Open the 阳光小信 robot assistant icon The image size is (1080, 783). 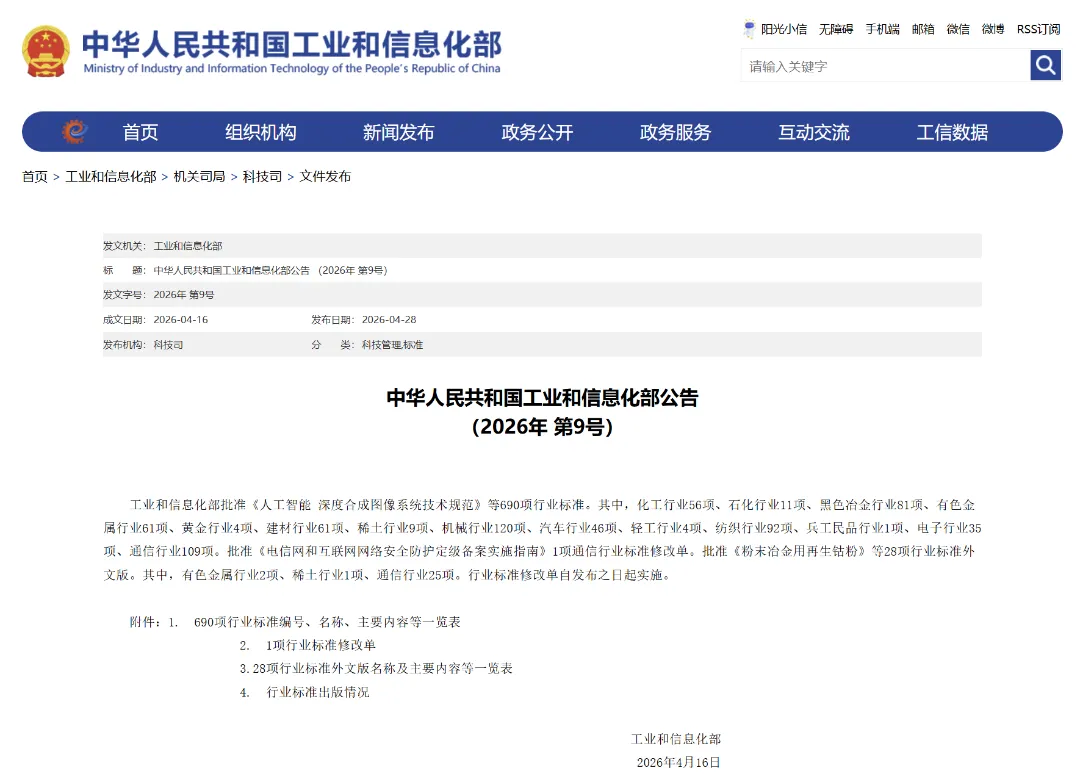749,29
